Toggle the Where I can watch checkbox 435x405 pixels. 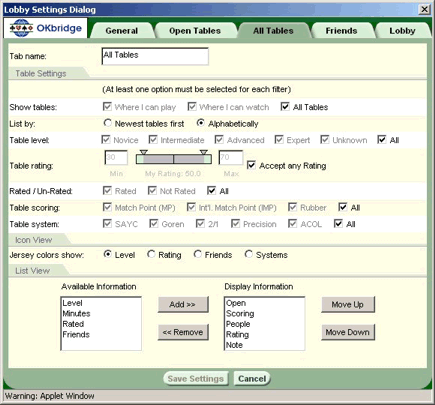click(x=192, y=107)
